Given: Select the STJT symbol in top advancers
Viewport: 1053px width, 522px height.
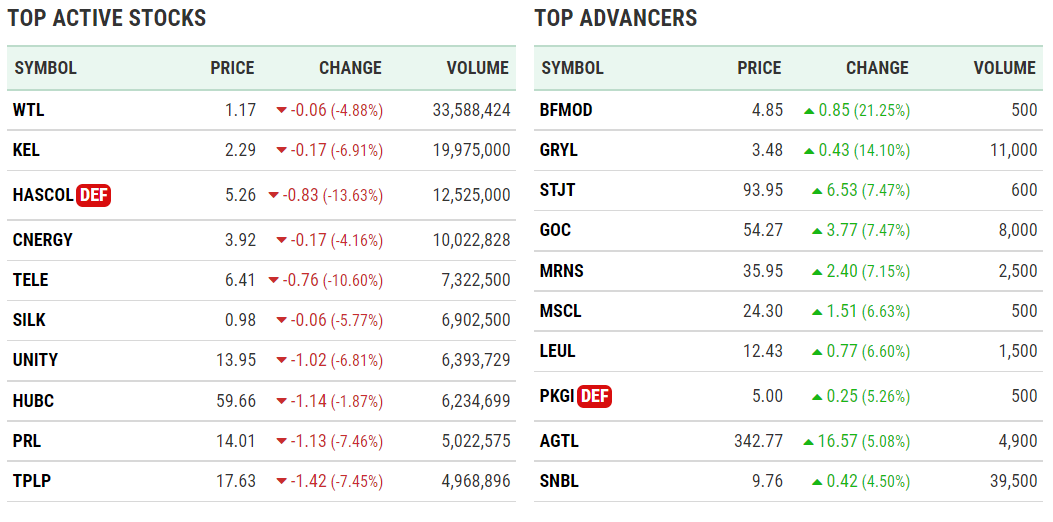Looking at the screenshot, I should (557, 190).
